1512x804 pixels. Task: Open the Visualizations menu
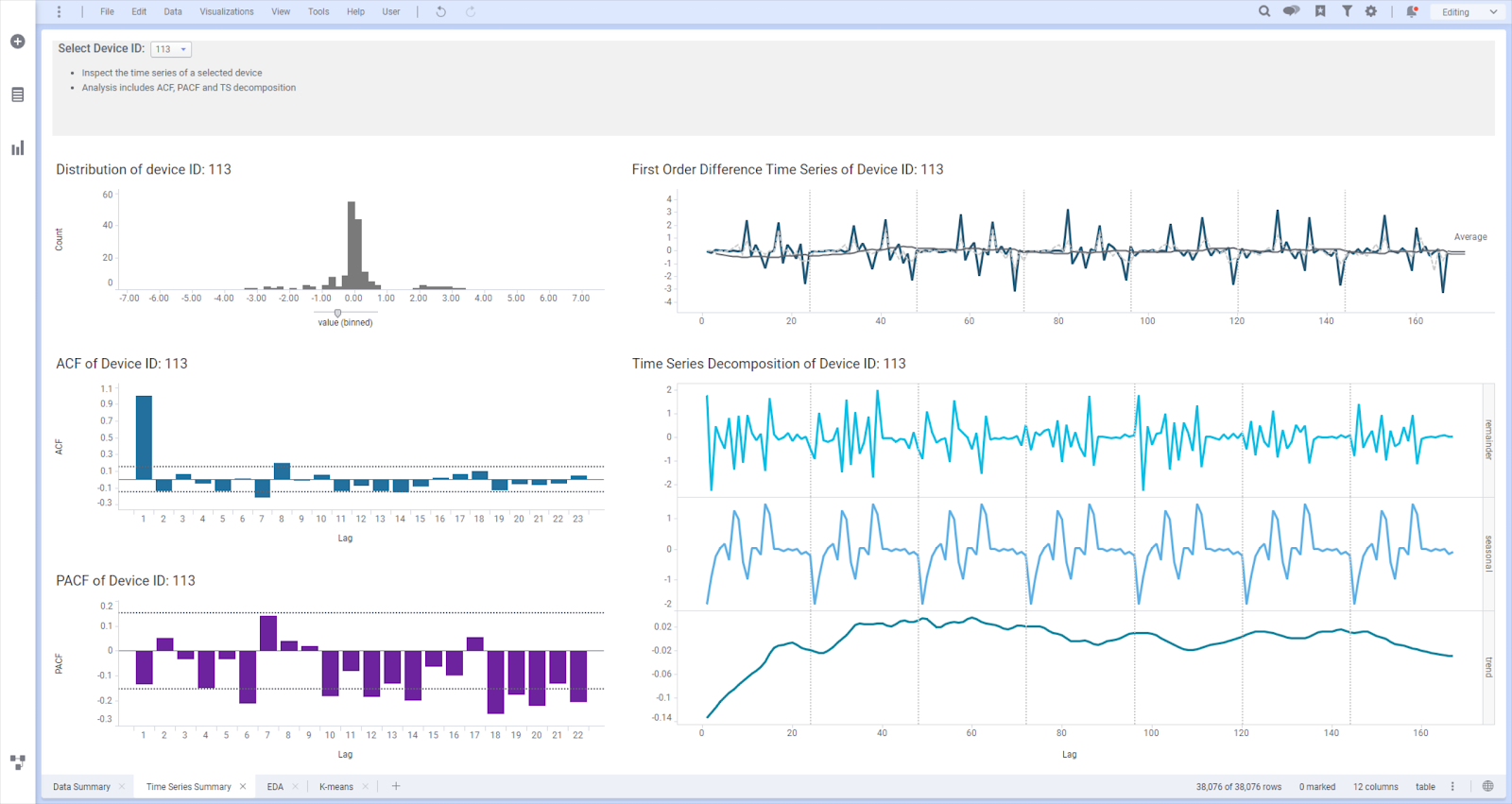(227, 12)
